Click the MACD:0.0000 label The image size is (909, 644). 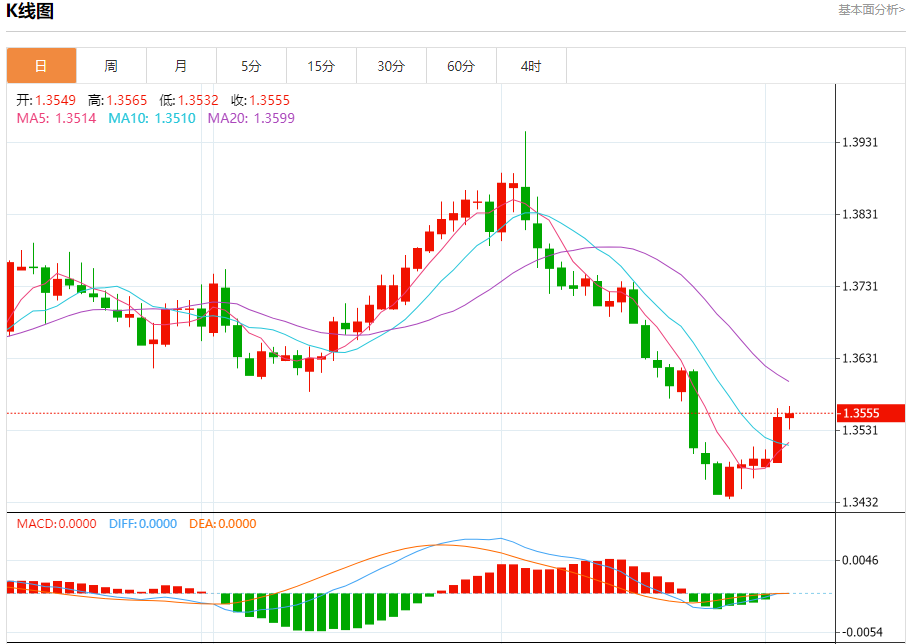pyautogui.click(x=56, y=524)
